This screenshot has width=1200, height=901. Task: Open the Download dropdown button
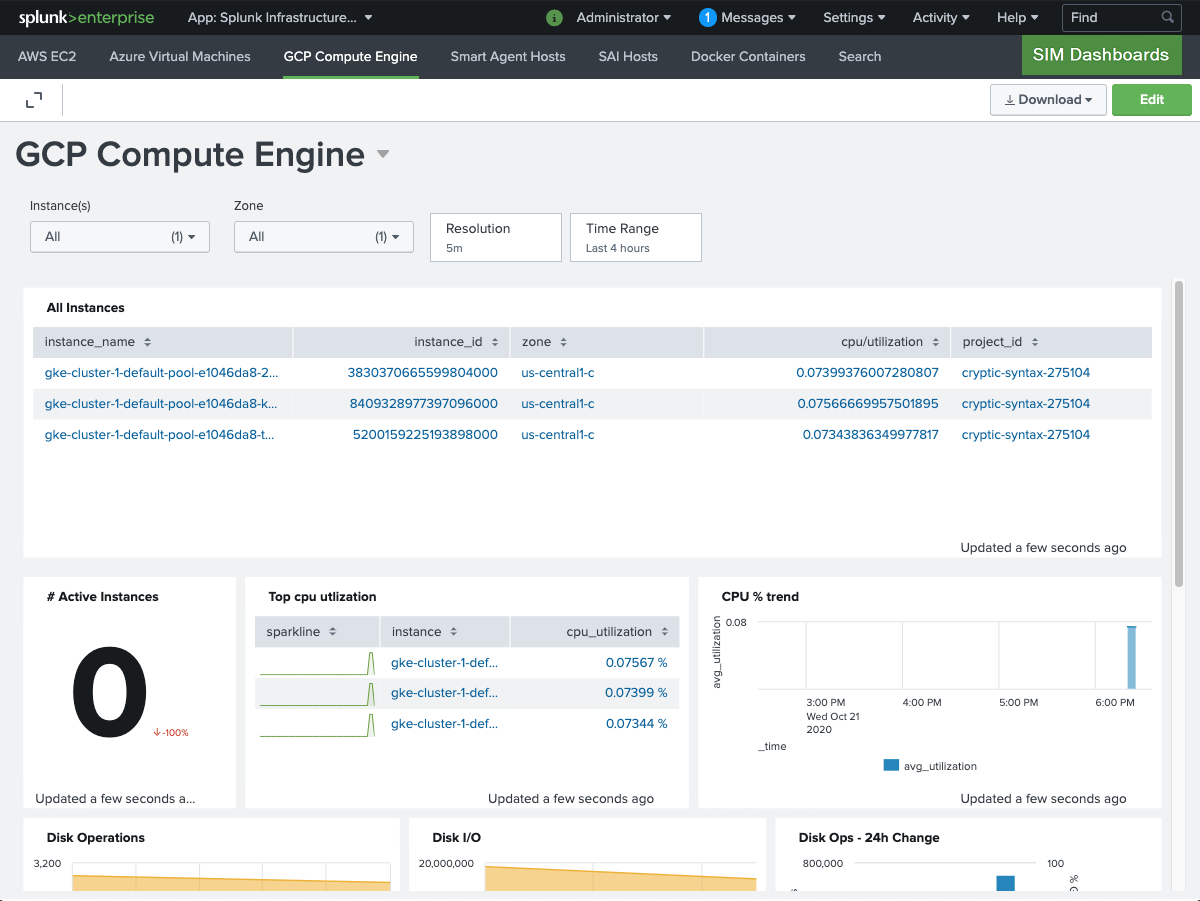click(x=1048, y=100)
